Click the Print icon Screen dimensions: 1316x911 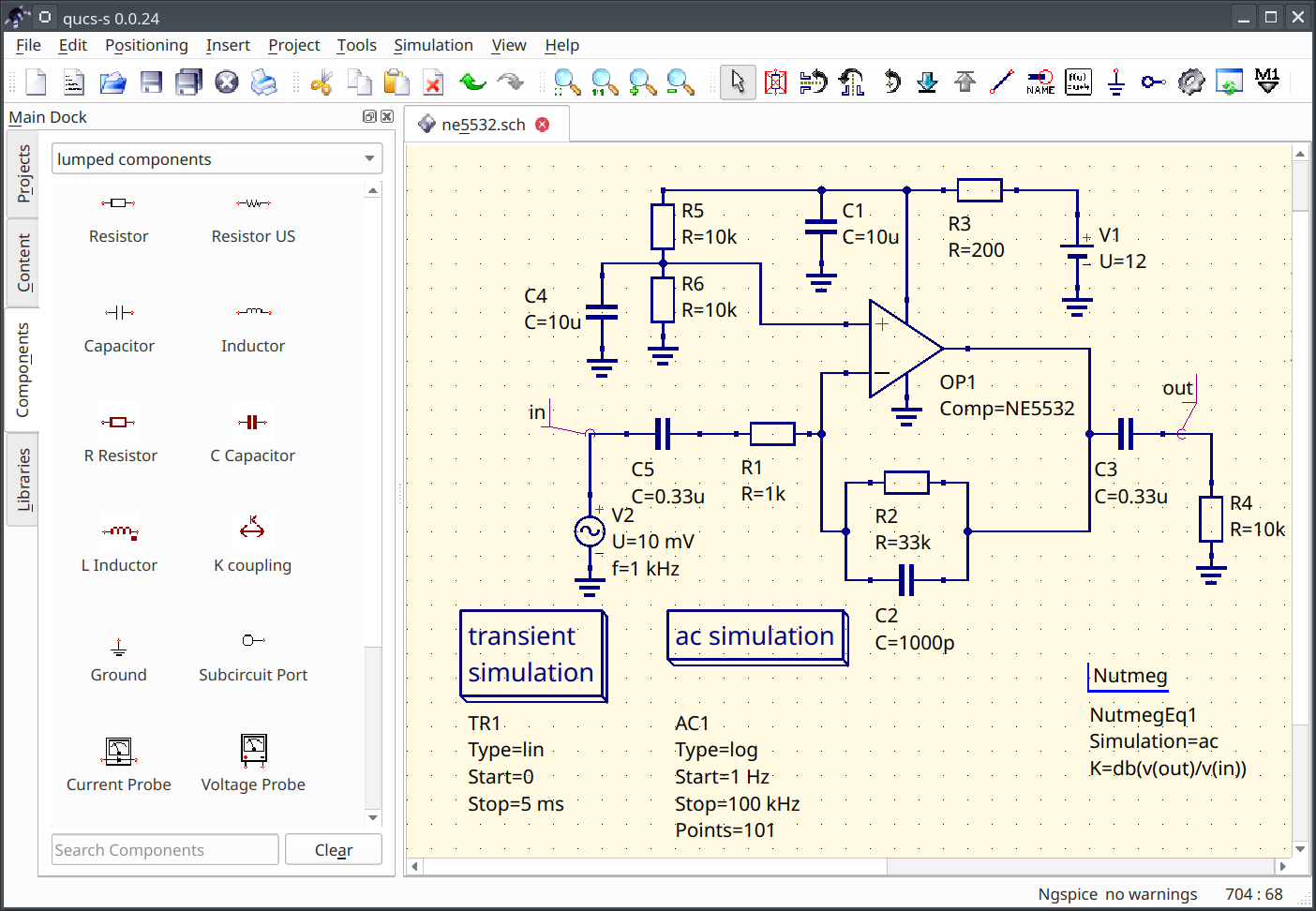(264, 82)
